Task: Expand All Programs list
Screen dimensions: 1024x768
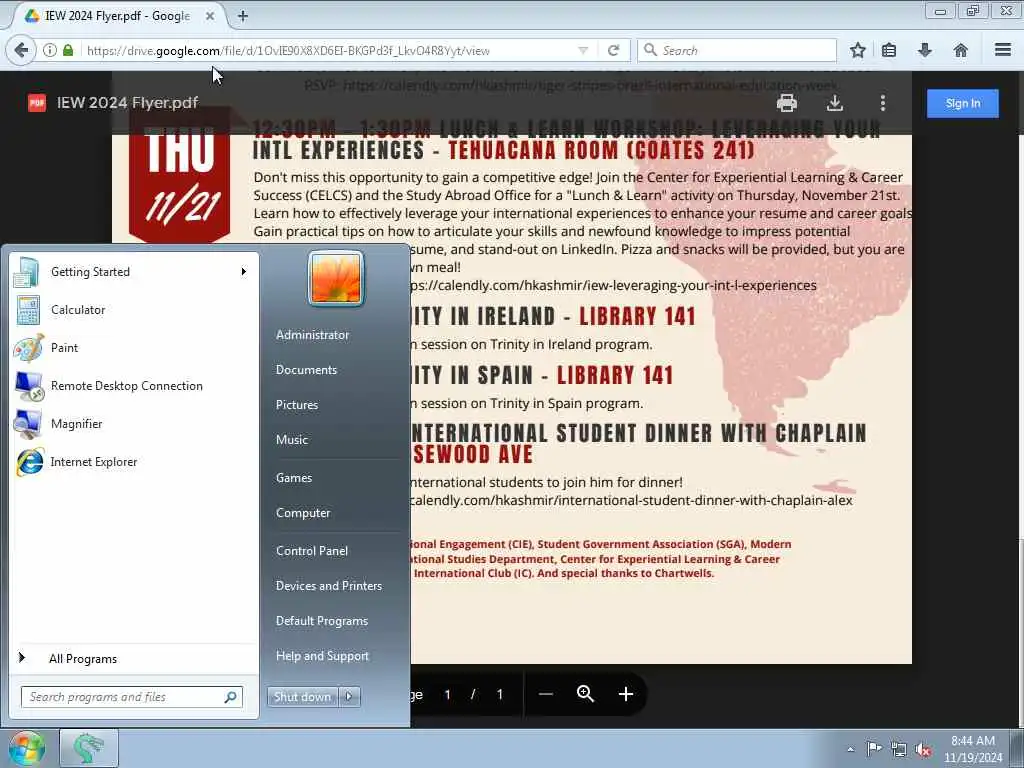Action: [x=132, y=658]
